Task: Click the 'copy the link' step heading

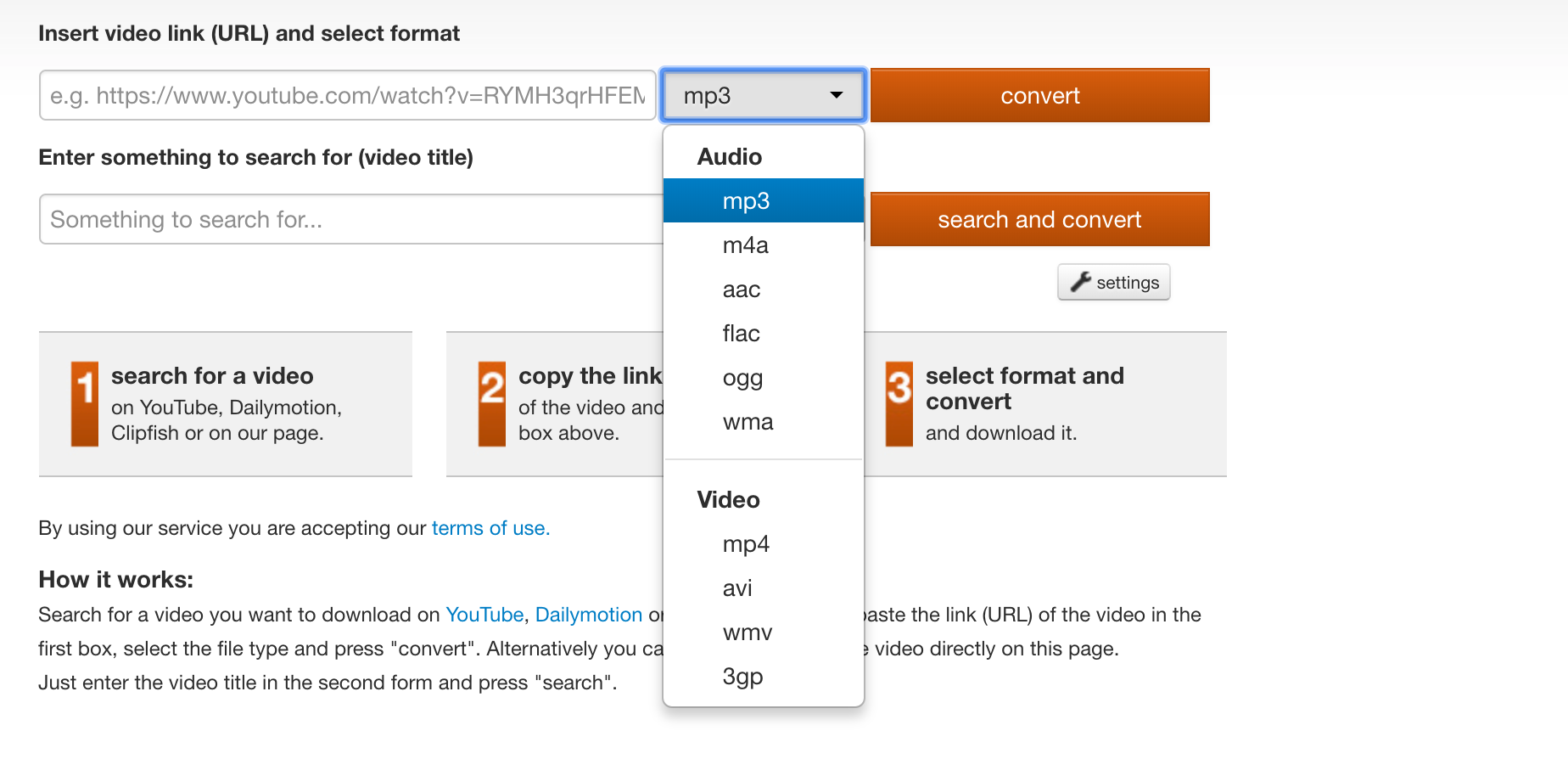Action: tap(590, 375)
